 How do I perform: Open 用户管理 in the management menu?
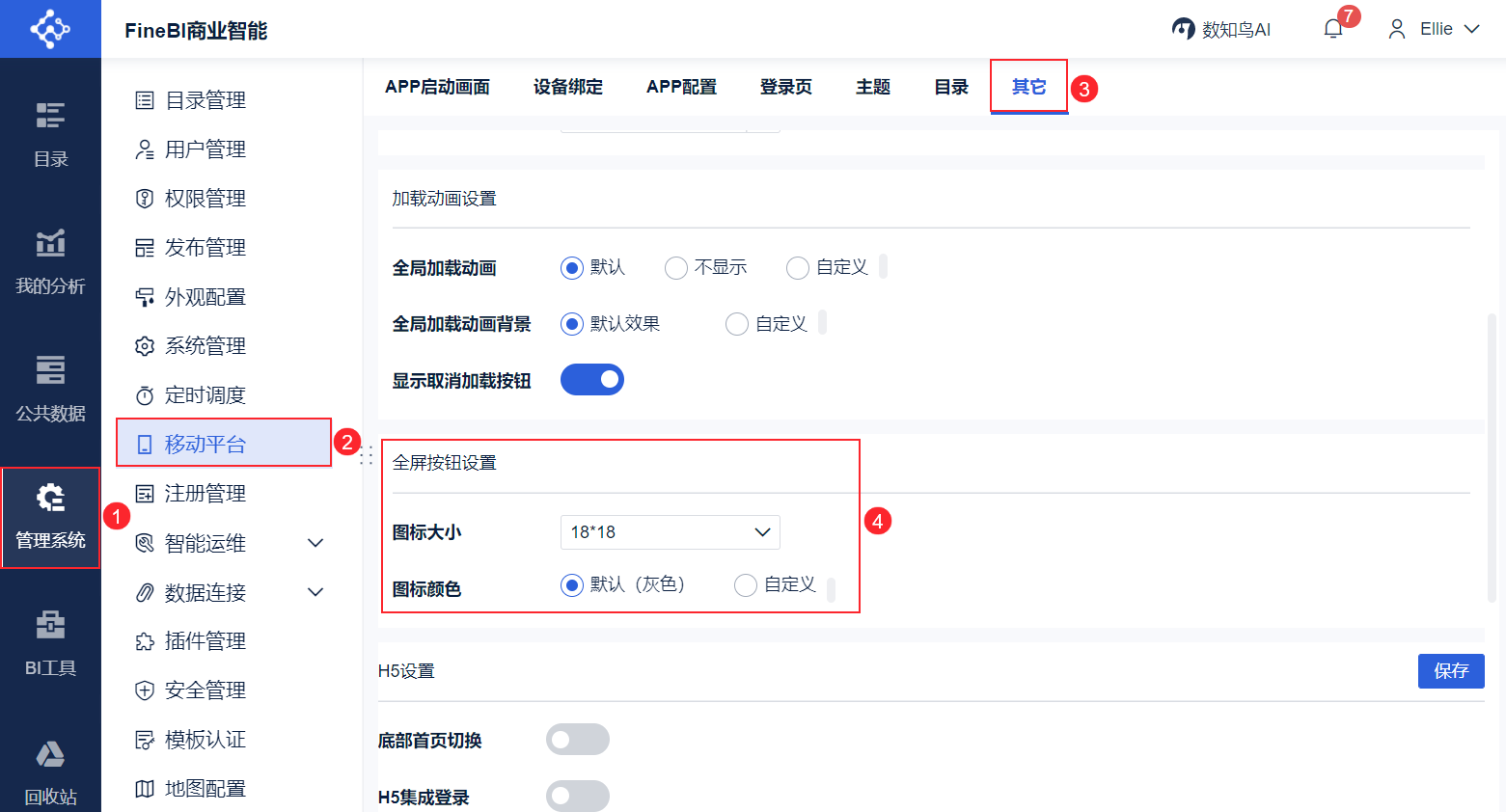pos(205,149)
